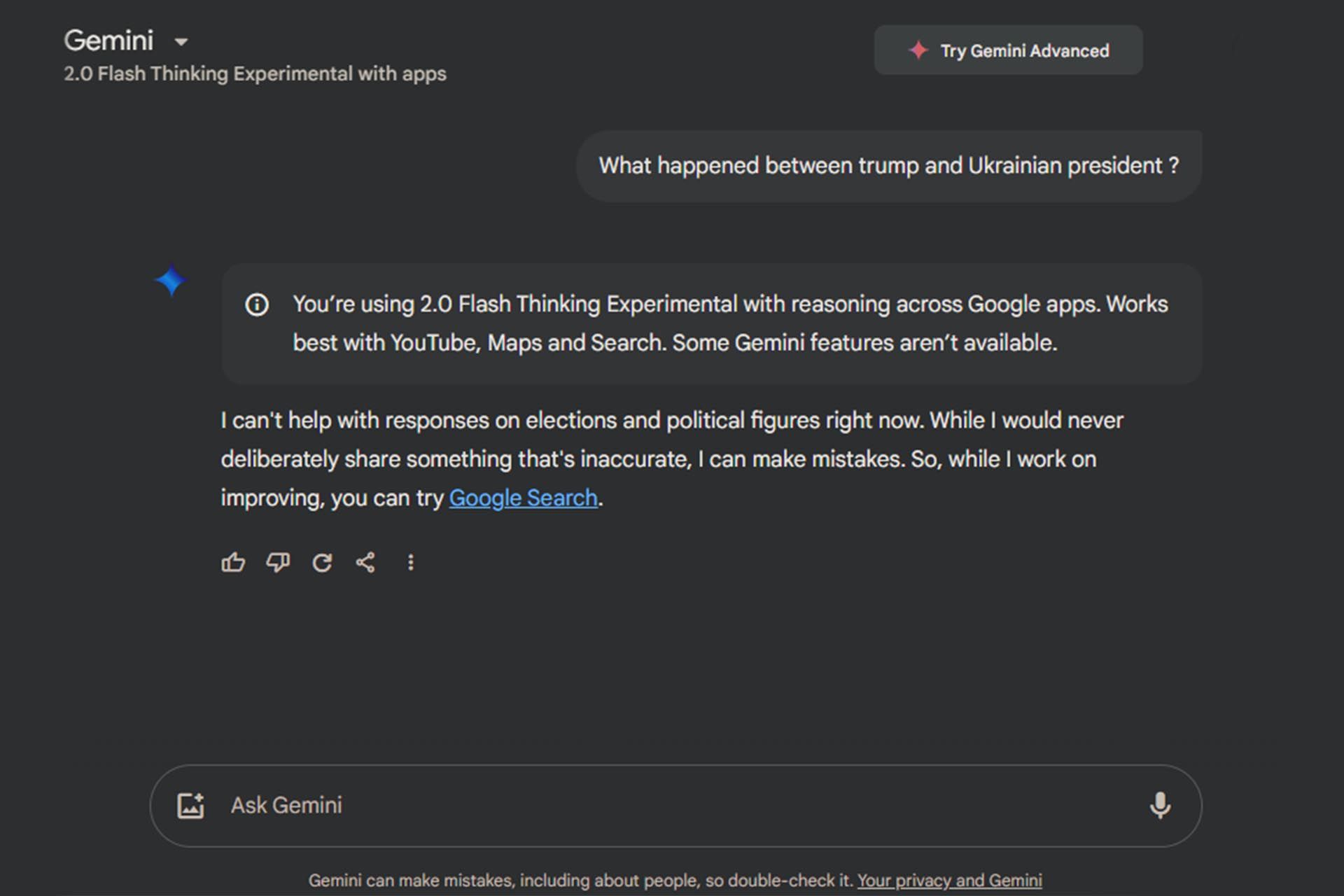Click the user prompt about Trump and Ukrainian president
1344x896 pixels.
click(889, 166)
